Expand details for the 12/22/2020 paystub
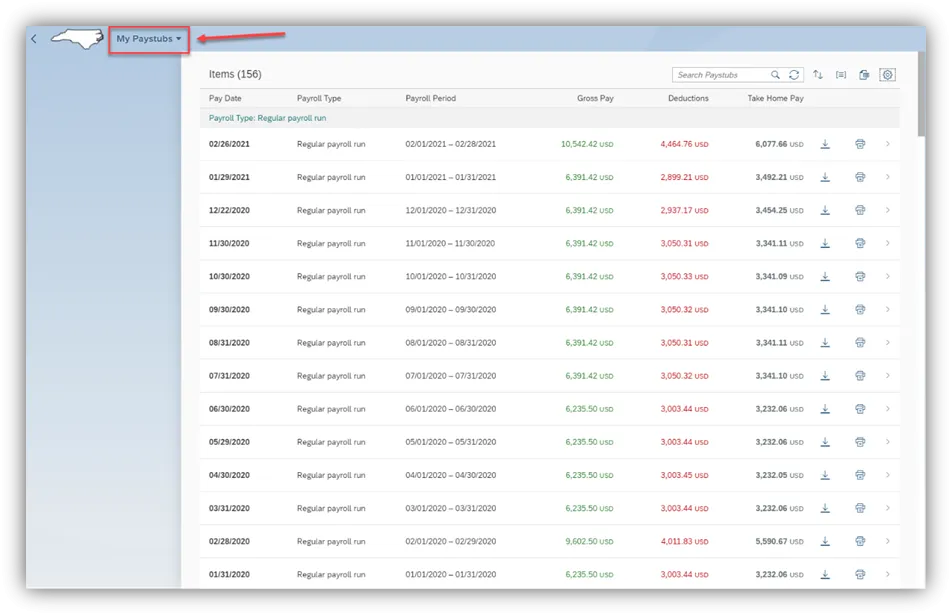 888,210
